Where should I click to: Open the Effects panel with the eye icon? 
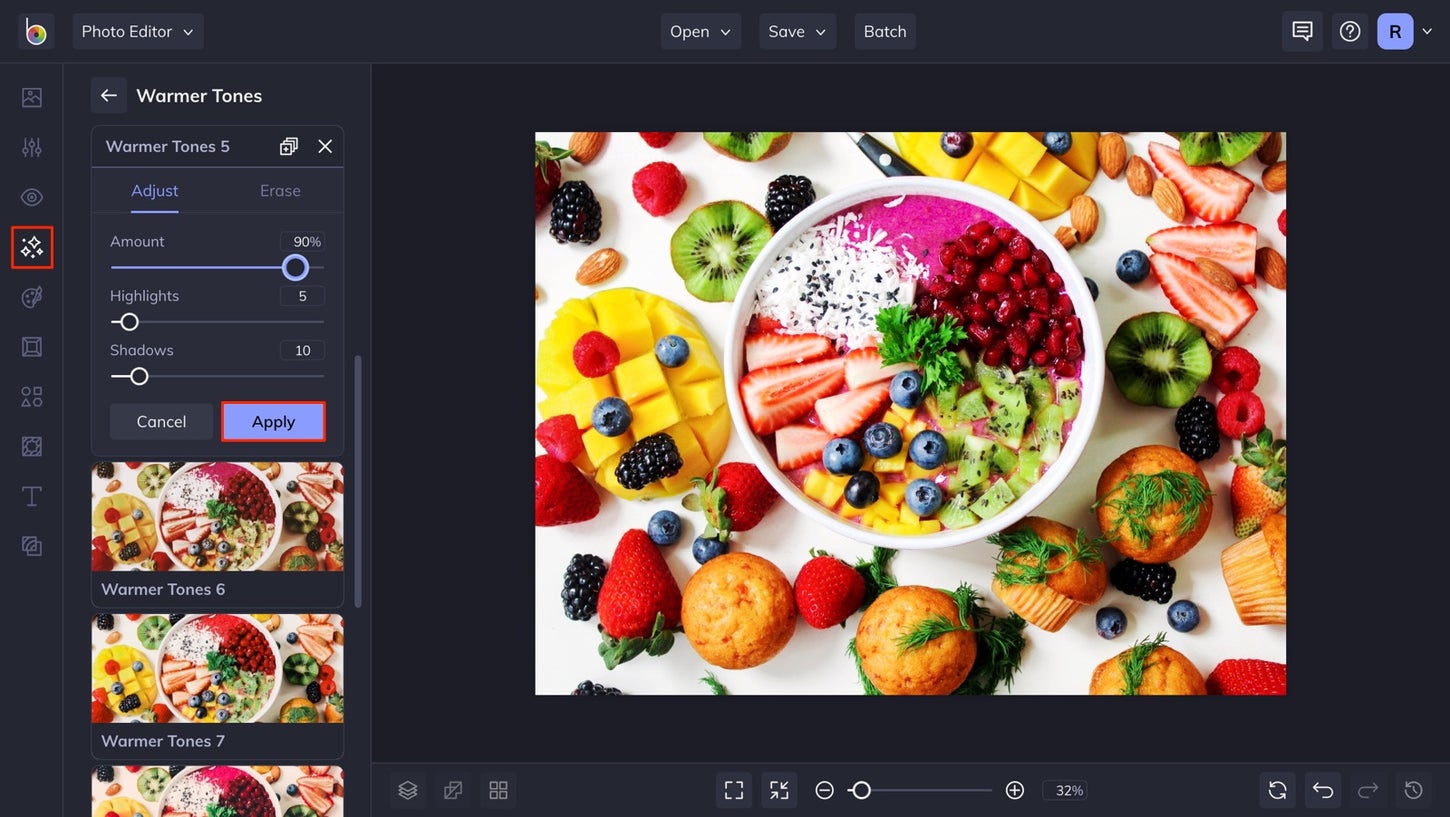(x=31, y=197)
